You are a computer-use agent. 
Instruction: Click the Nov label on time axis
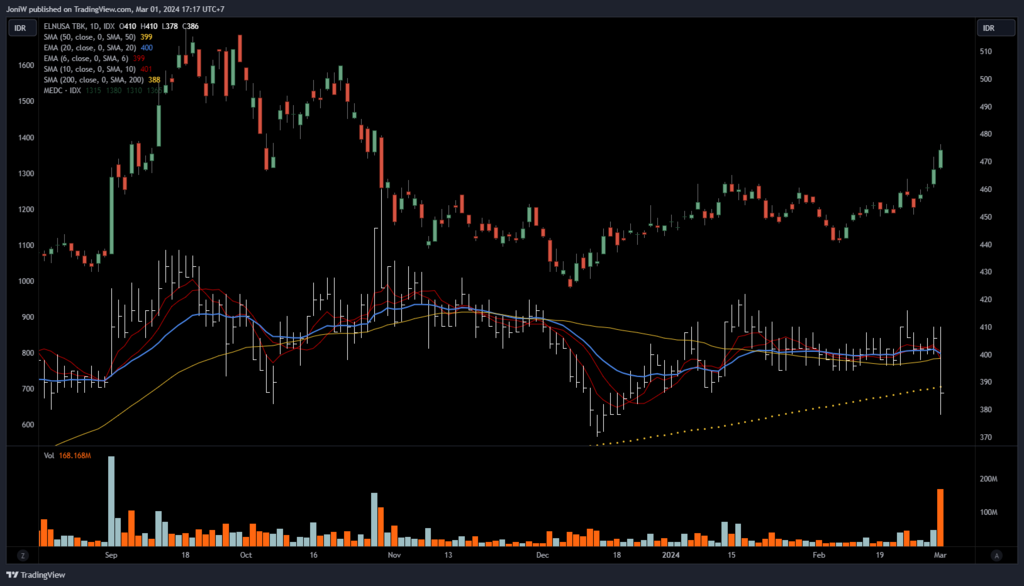tap(394, 553)
